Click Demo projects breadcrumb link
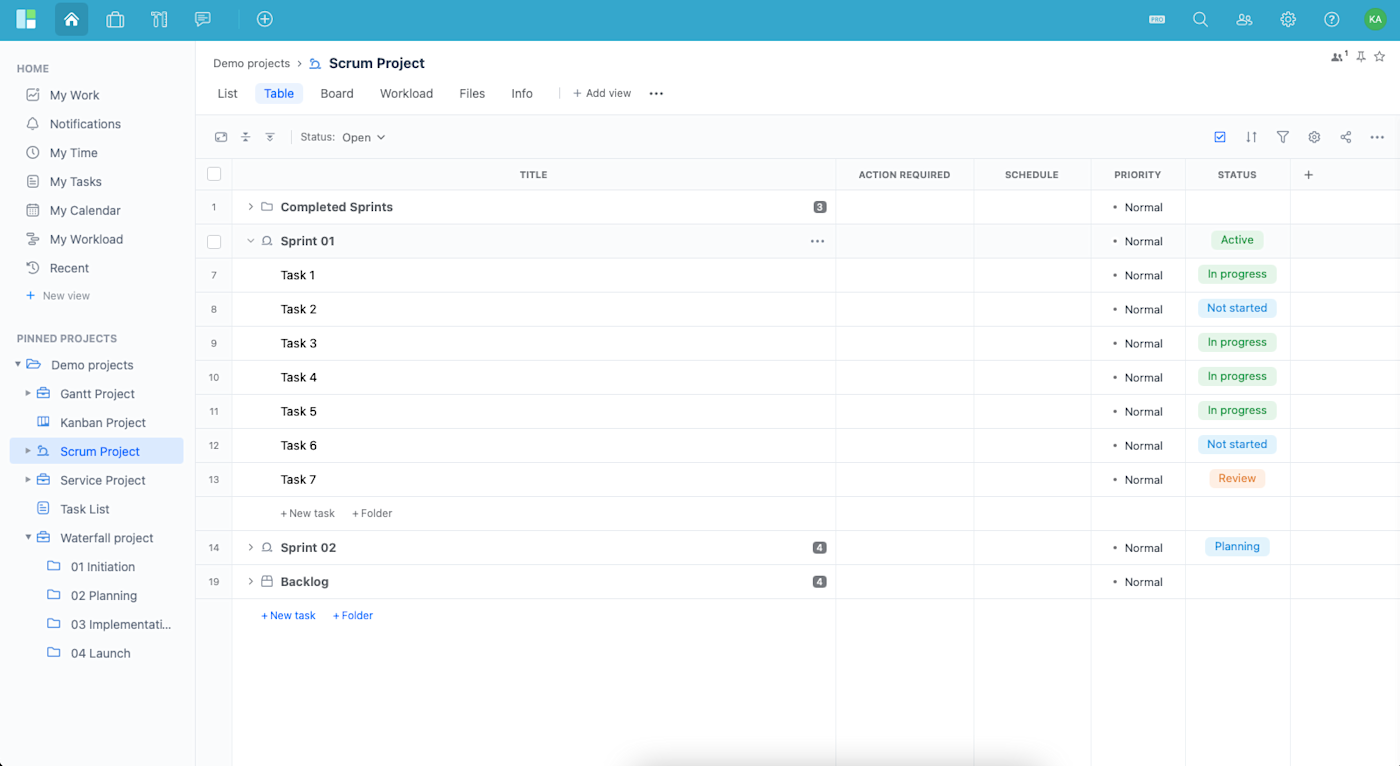 point(251,63)
